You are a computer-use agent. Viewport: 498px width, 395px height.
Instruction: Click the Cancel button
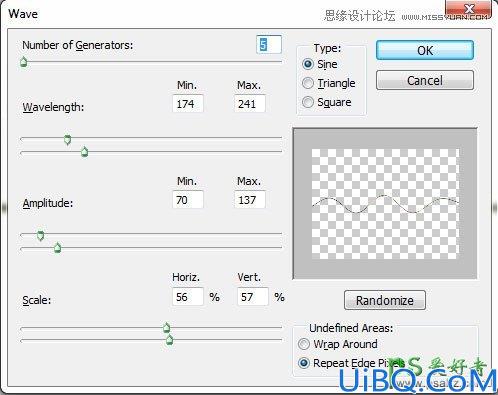[x=425, y=80]
